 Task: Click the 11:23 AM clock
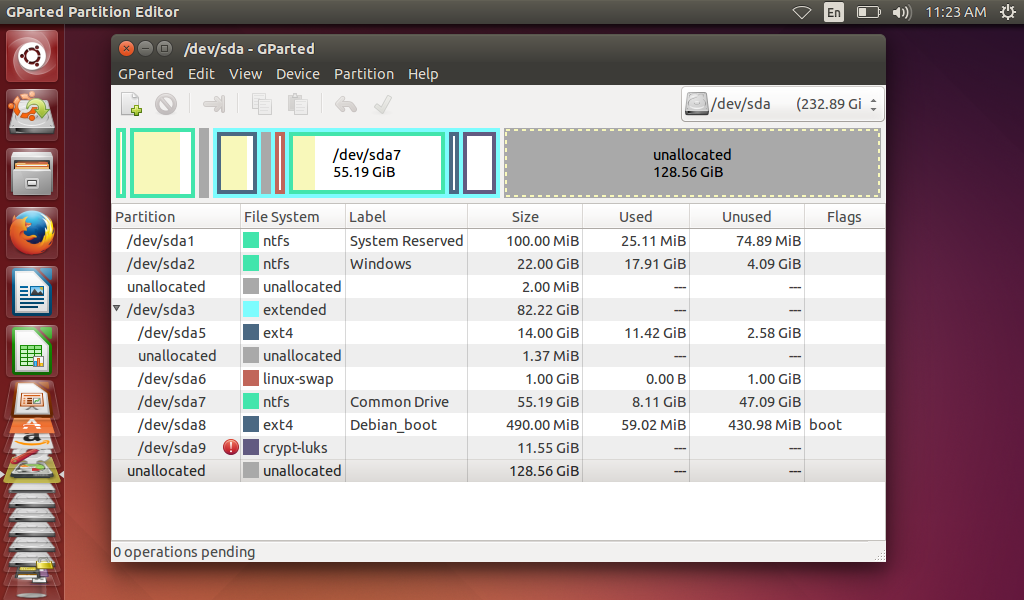click(x=955, y=12)
